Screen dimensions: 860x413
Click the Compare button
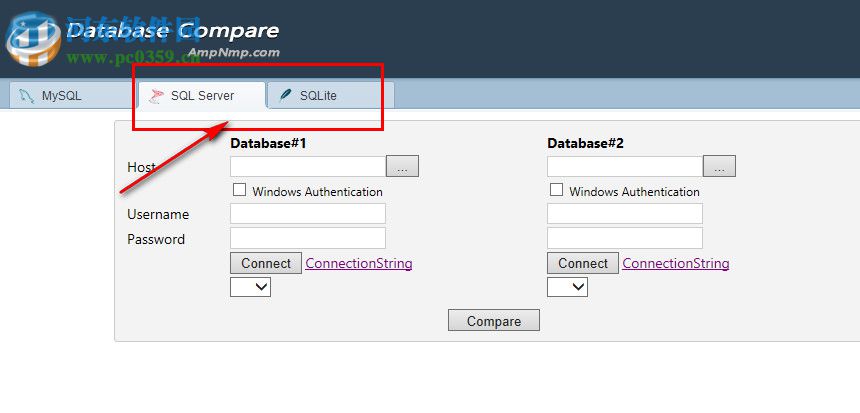494,321
